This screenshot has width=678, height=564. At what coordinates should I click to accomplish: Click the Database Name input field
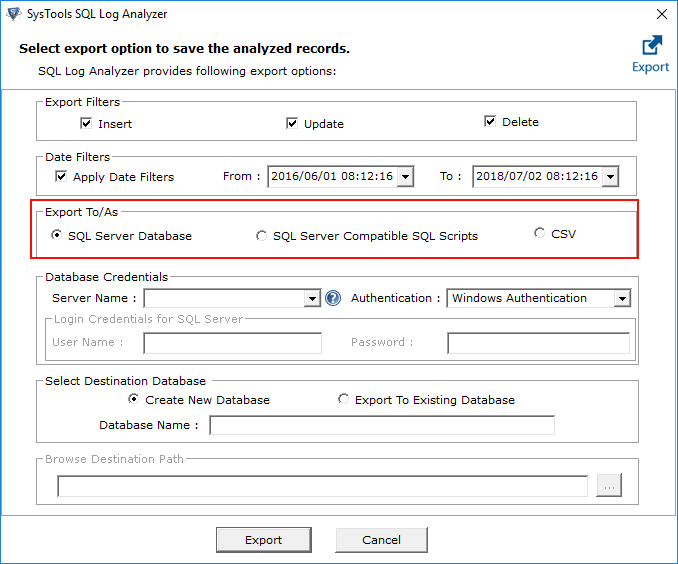click(382, 425)
